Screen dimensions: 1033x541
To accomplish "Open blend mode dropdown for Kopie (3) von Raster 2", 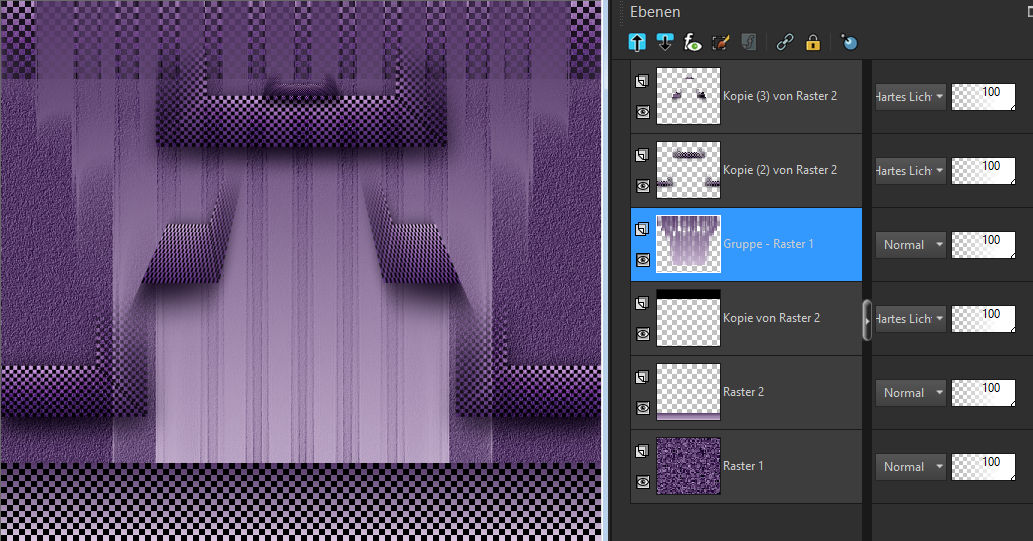I will tap(910, 96).
